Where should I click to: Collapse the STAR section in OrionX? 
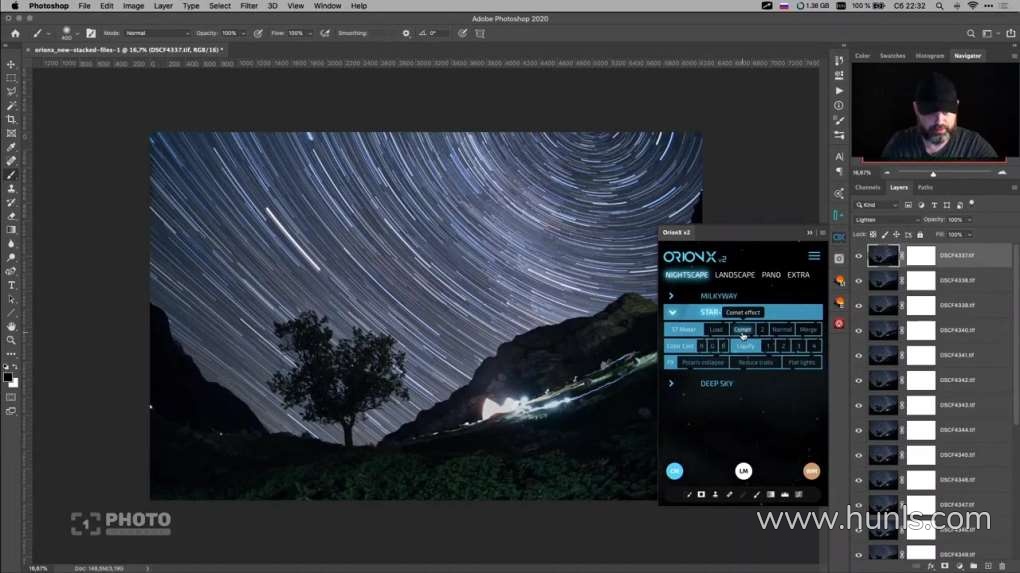[x=672, y=313]
